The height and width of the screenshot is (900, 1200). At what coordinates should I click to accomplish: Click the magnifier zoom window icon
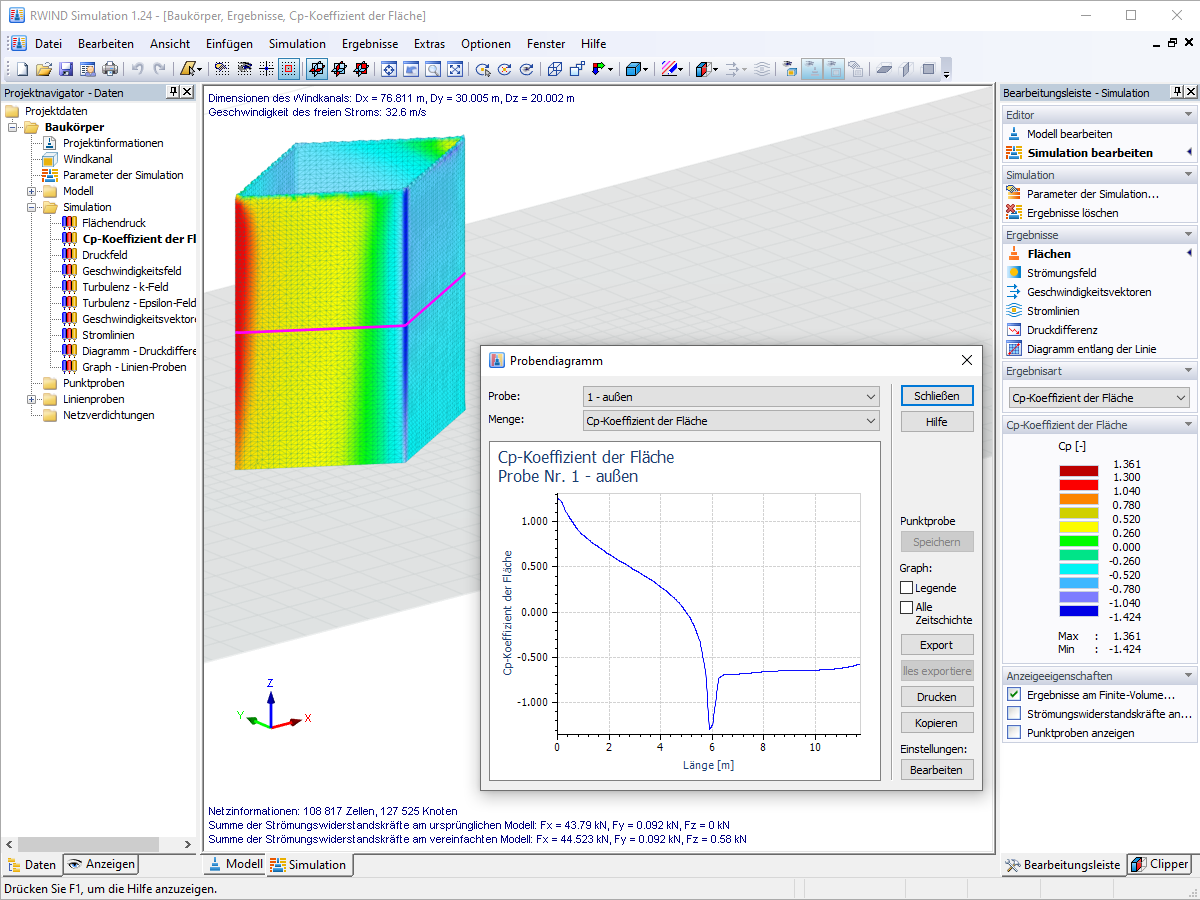point(433,69)
